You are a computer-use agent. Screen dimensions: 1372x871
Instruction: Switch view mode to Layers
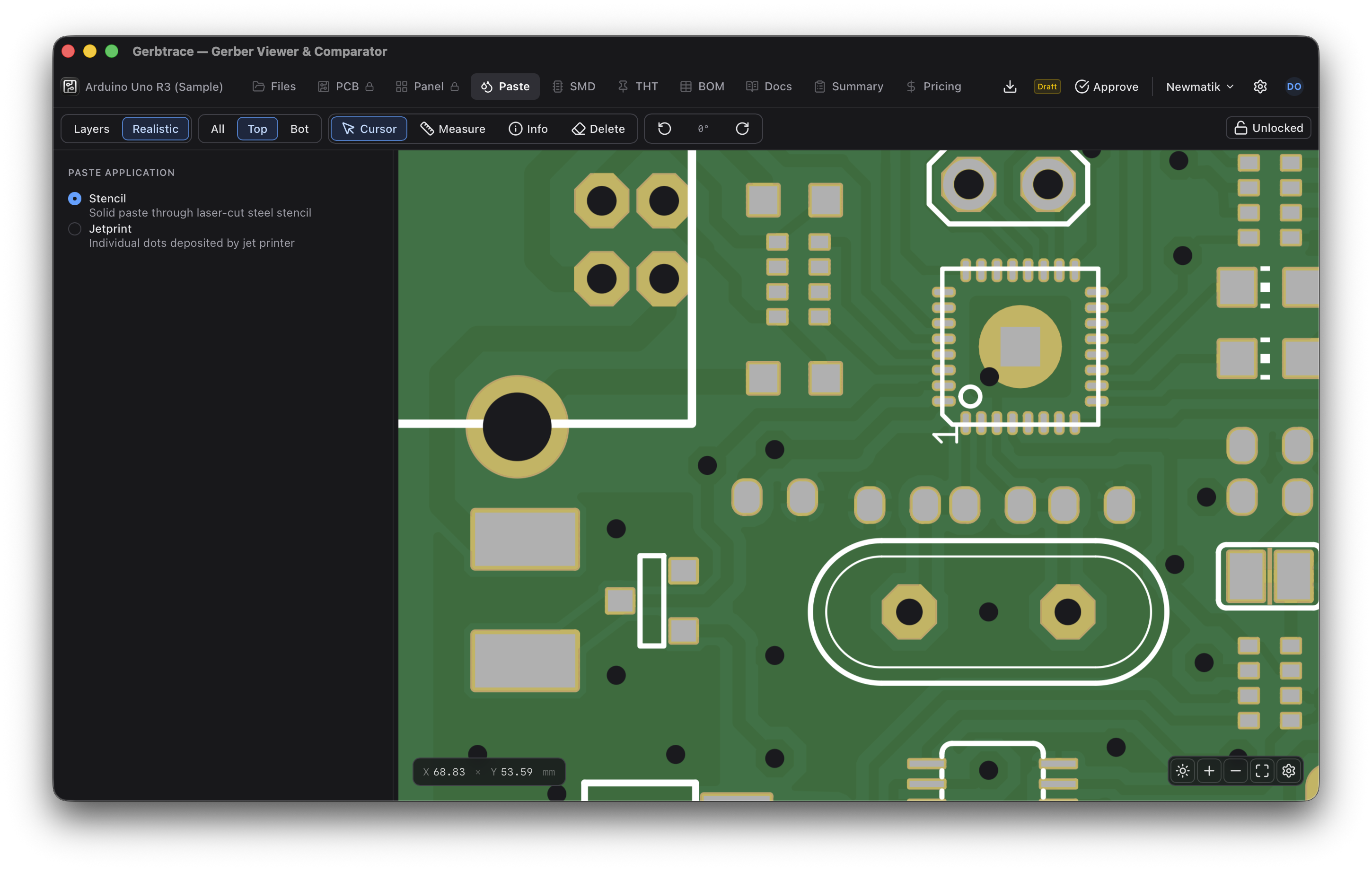[91, 129]
